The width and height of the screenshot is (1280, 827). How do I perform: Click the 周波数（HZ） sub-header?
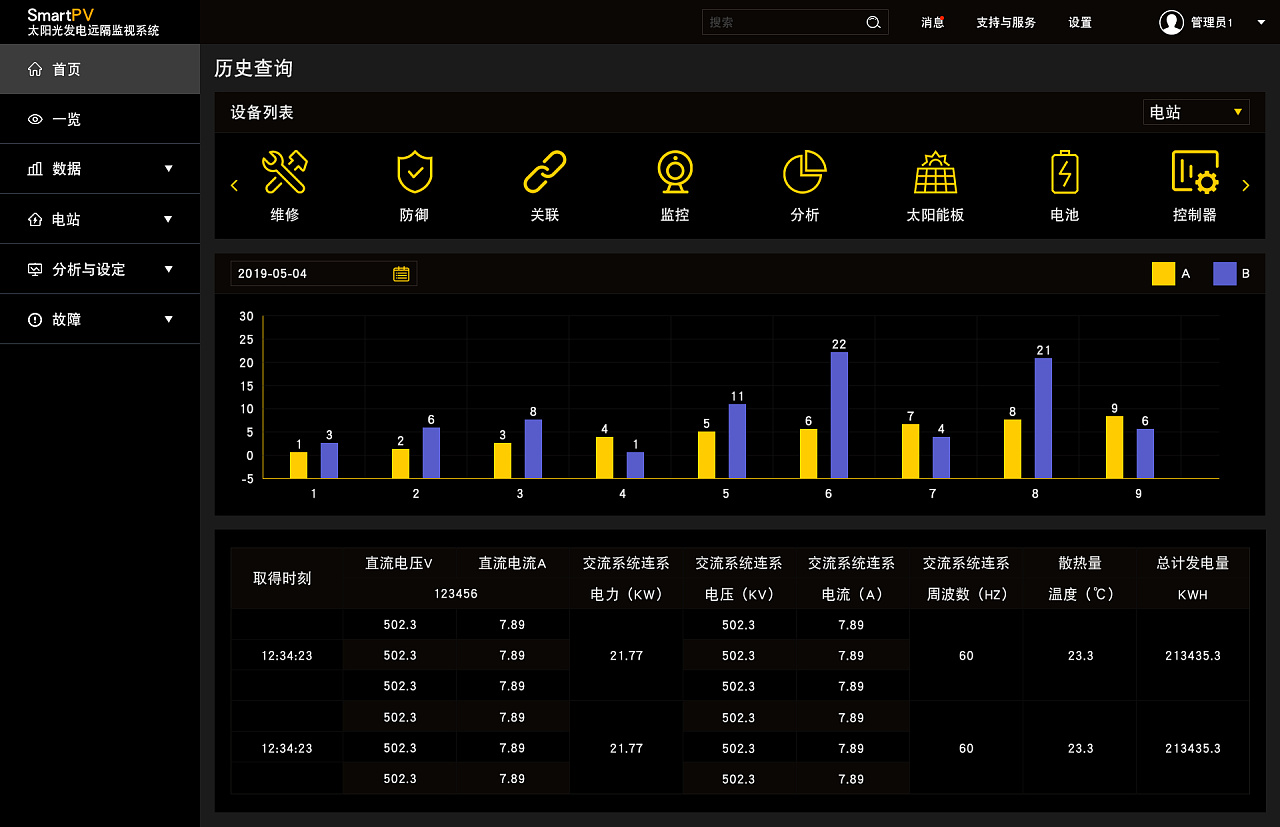(x=966, y=594)
